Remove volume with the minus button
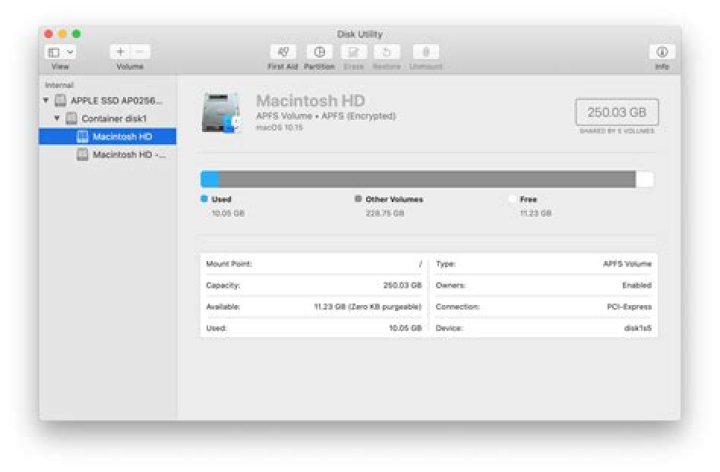720x472 pixels. point(141,52)
